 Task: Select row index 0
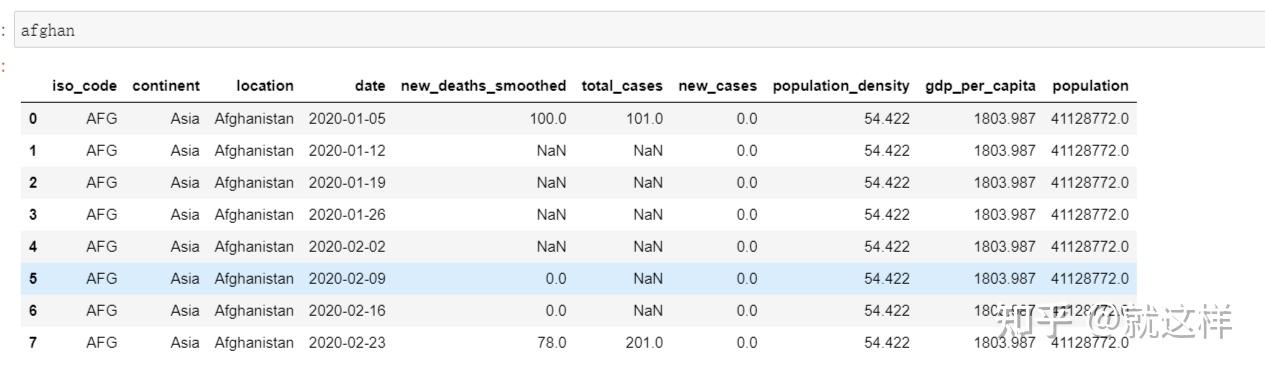[33, 119]
